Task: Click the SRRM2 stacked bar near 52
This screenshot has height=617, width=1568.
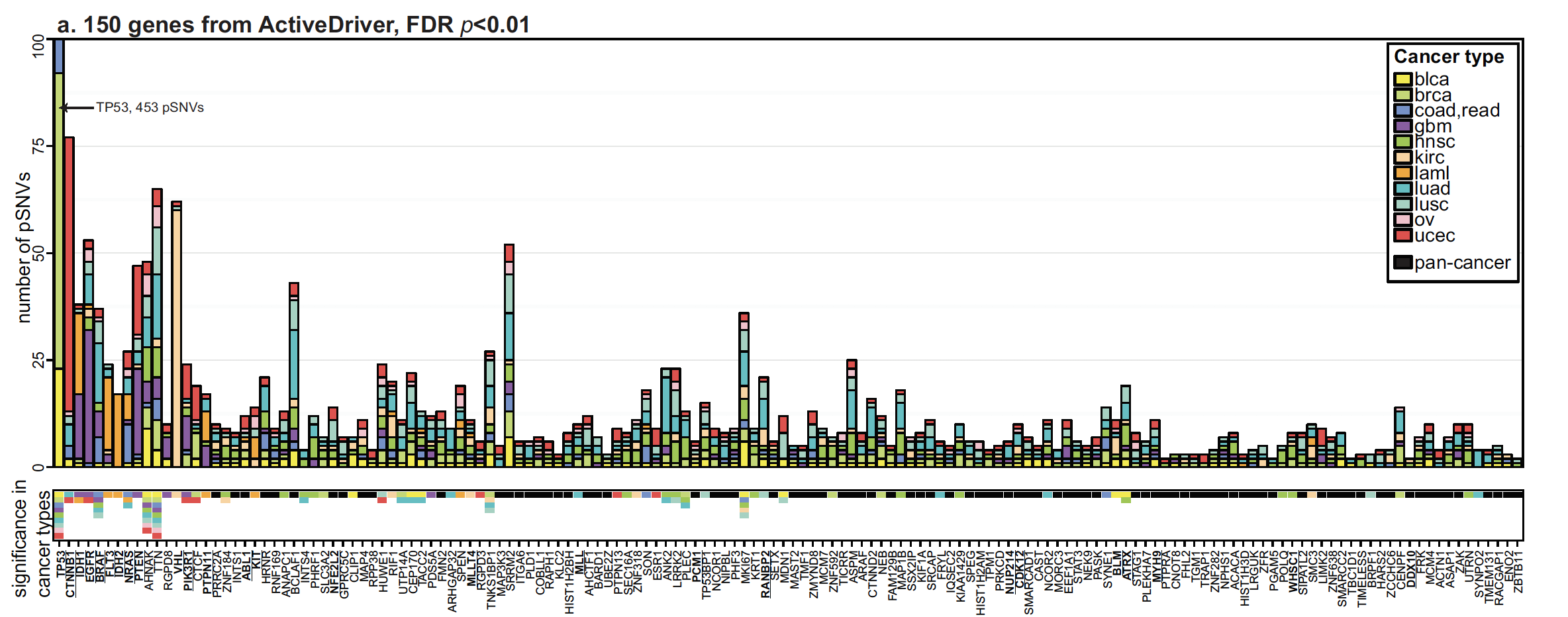Action: [x=509, y=356]
